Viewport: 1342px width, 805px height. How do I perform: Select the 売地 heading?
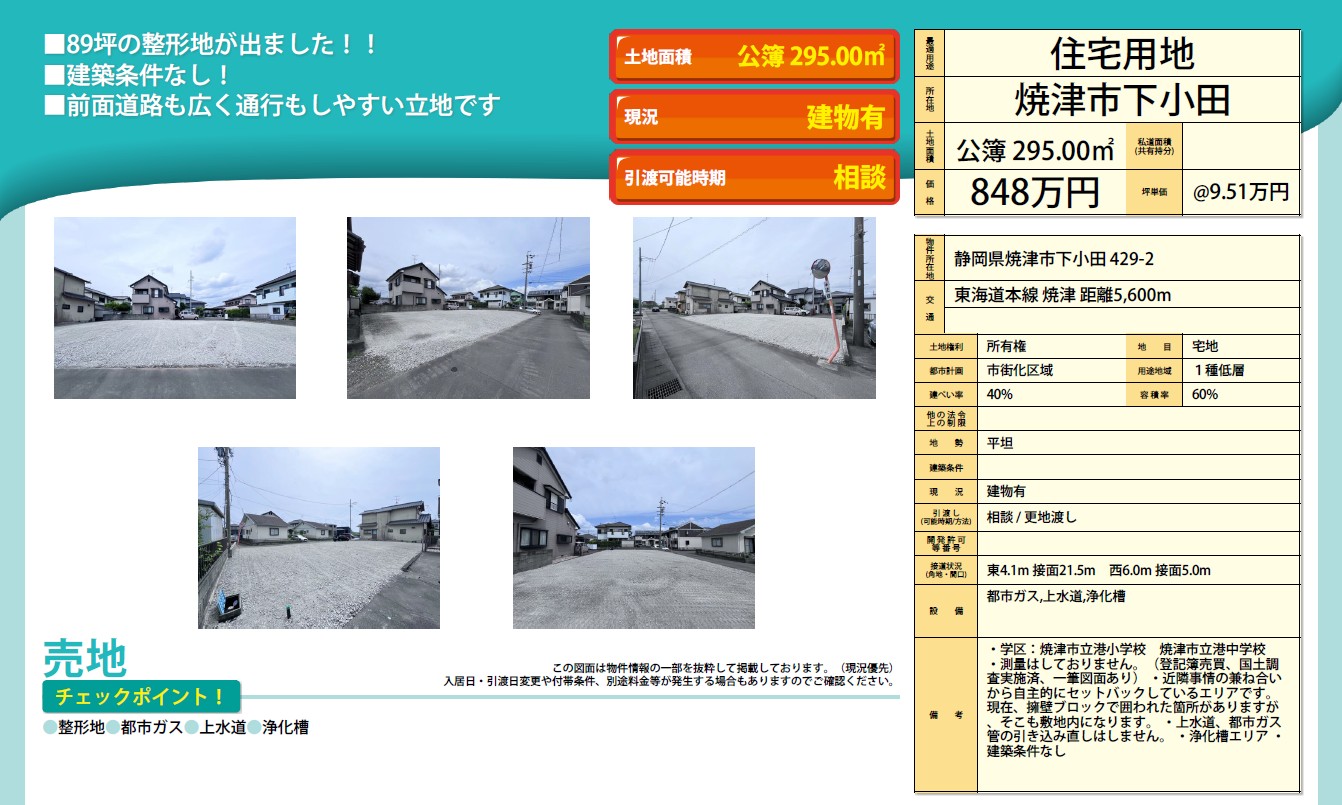click(x=85, y=658)
